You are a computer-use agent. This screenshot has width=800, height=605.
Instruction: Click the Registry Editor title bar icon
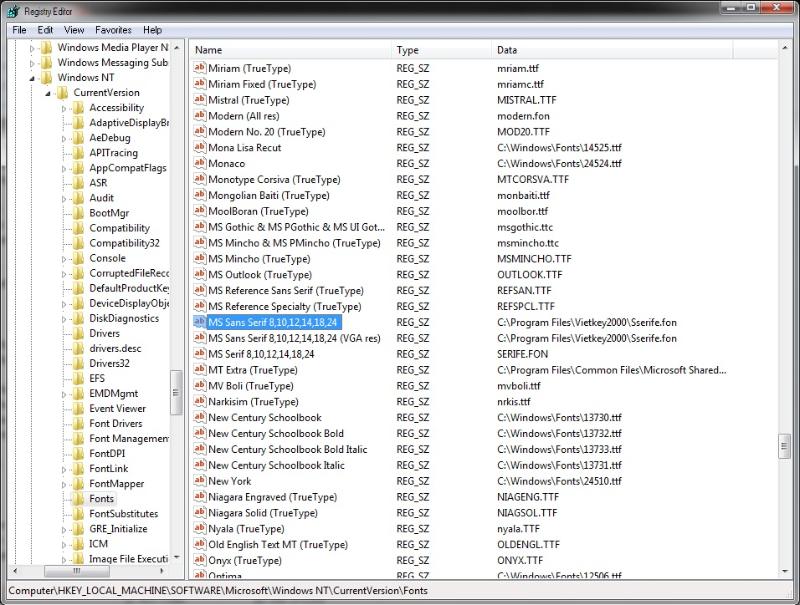[x=14, y=8]
